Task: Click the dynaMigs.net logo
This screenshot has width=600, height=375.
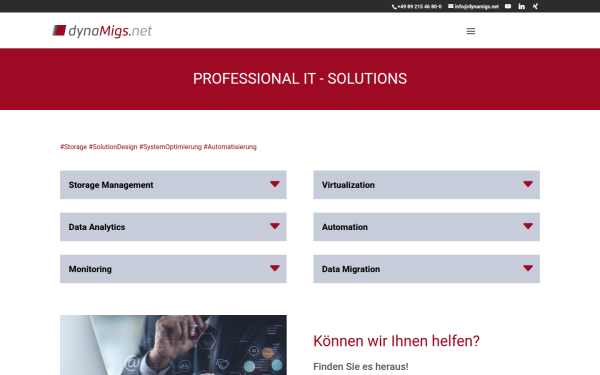Action: pyautogui.click(x=102, y=31)
